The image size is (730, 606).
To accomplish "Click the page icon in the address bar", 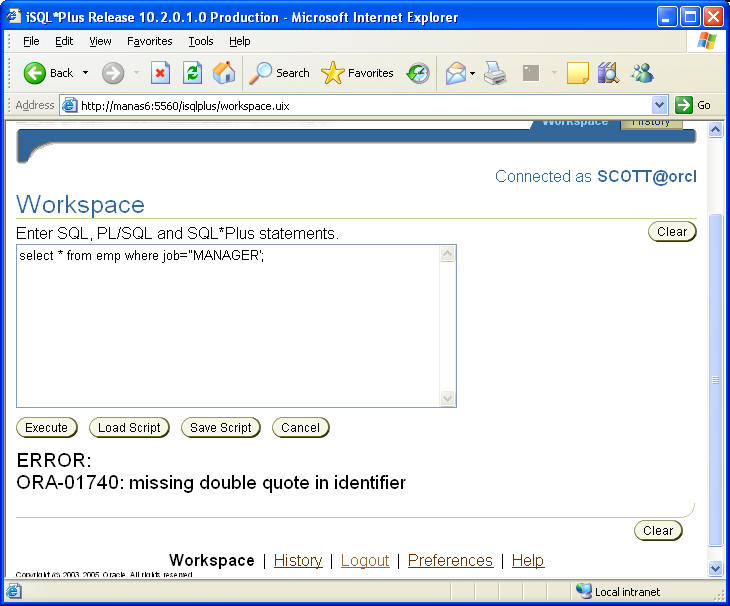I will coord(69,105).
